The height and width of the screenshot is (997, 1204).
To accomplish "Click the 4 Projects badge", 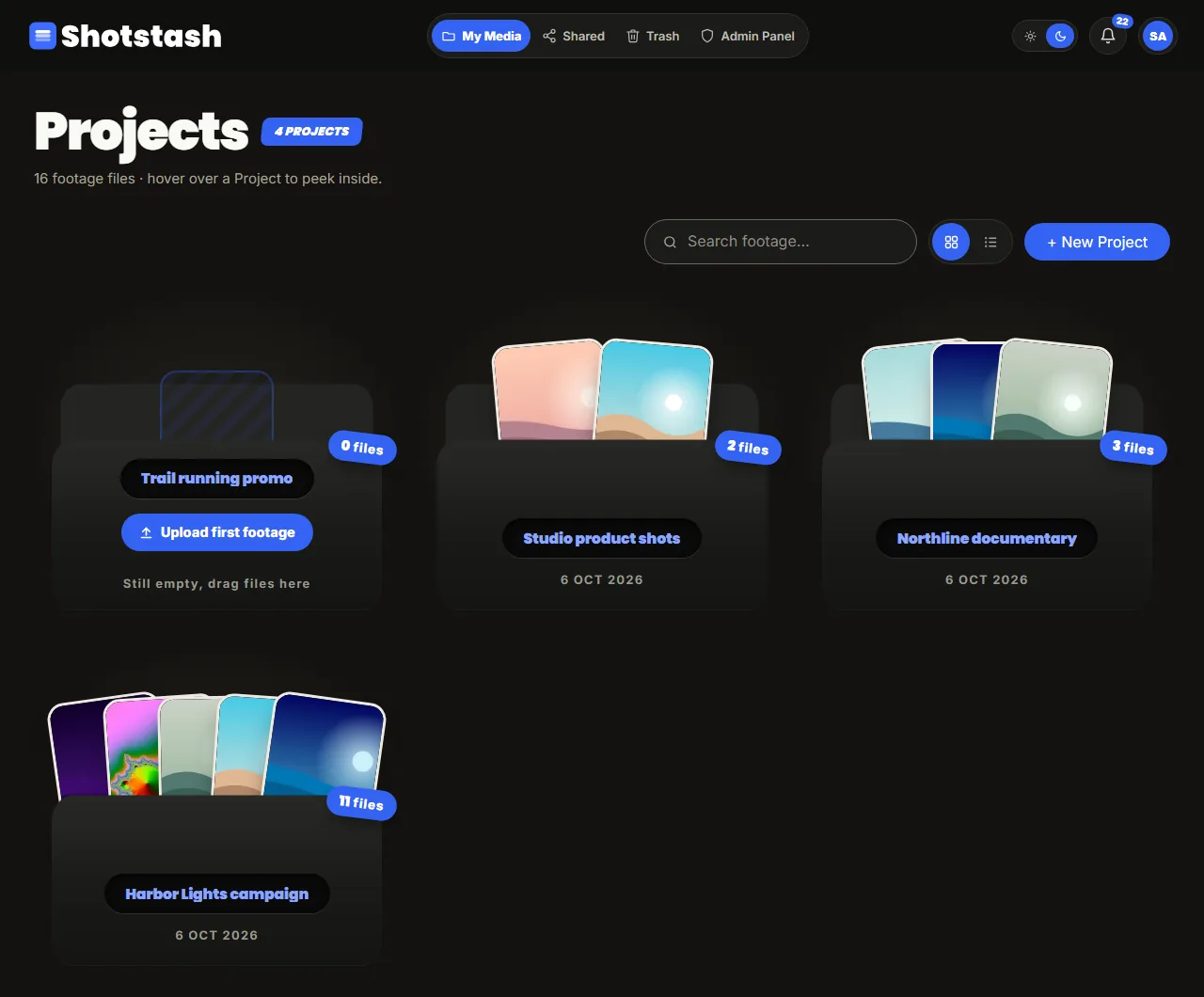I will (x=311, y=132).
